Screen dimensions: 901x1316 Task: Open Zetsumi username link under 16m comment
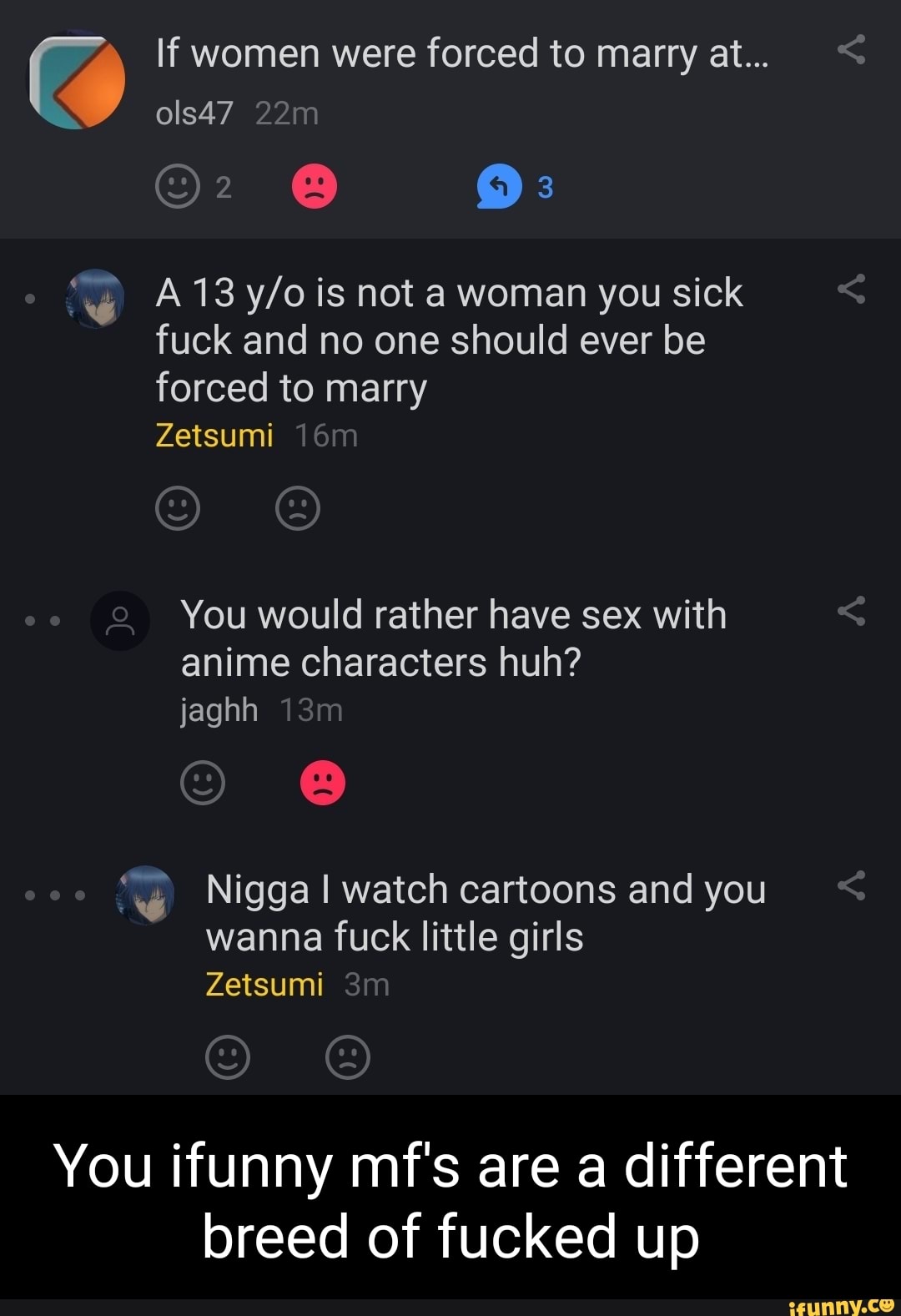point(214,436)
